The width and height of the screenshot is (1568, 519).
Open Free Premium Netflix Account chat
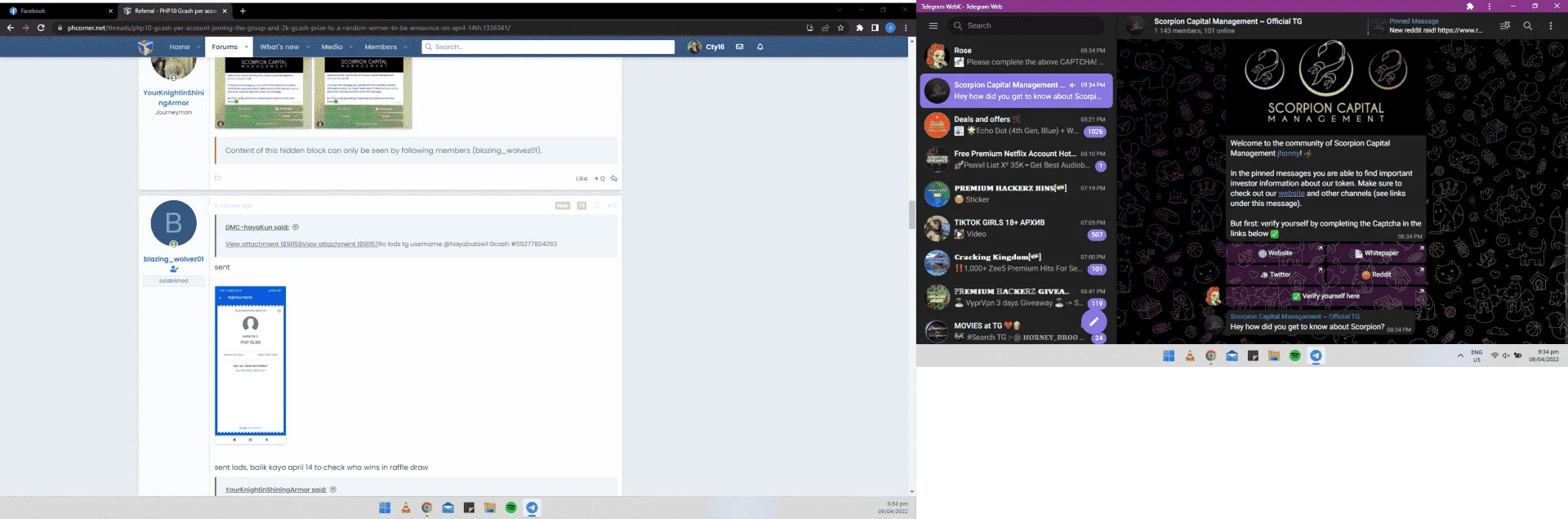[x=1016, y=159]
